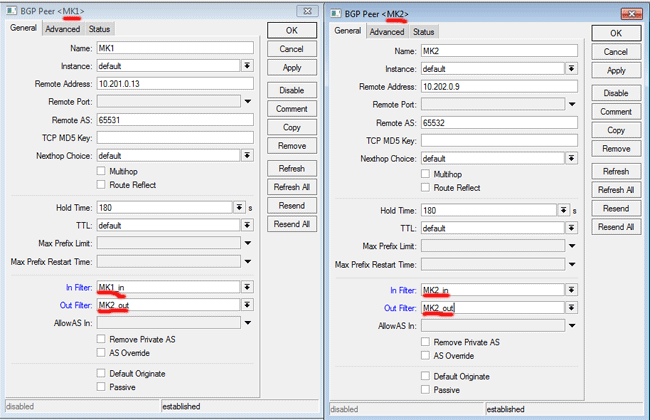Image resolution: width=650 pixels, height=420 pixels.
Task: Click Remote AS field containing 65531
Action: 174,119
